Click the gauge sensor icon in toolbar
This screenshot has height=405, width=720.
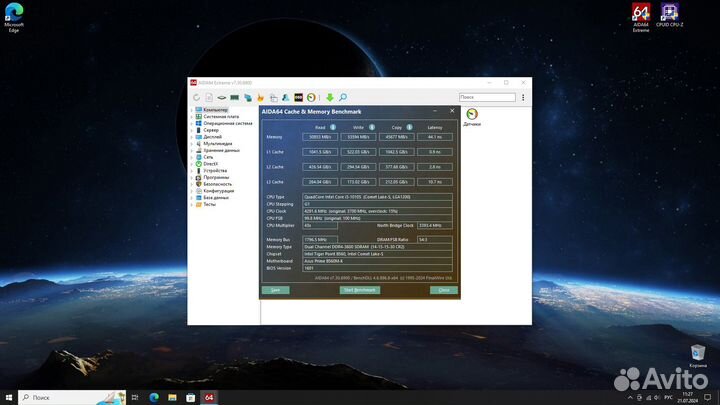[311, 97]
